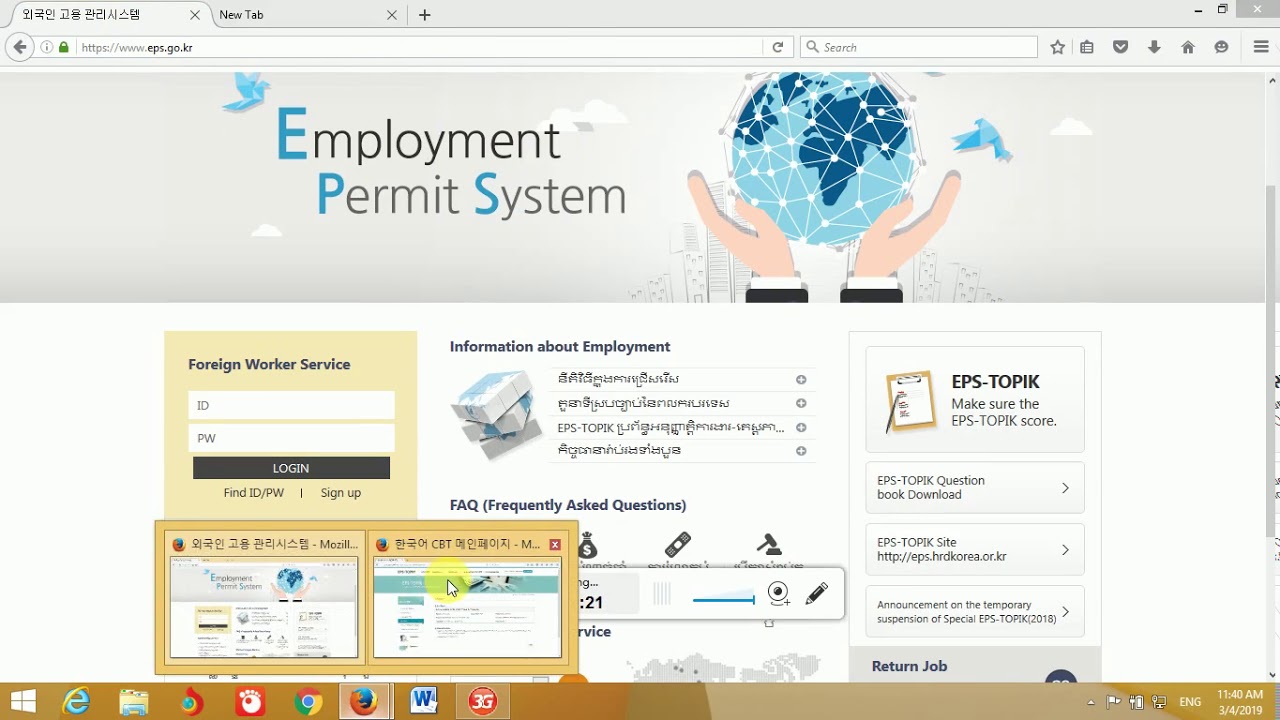
Task: Open Microsoft Word from the taskbar
Action: 424,702
